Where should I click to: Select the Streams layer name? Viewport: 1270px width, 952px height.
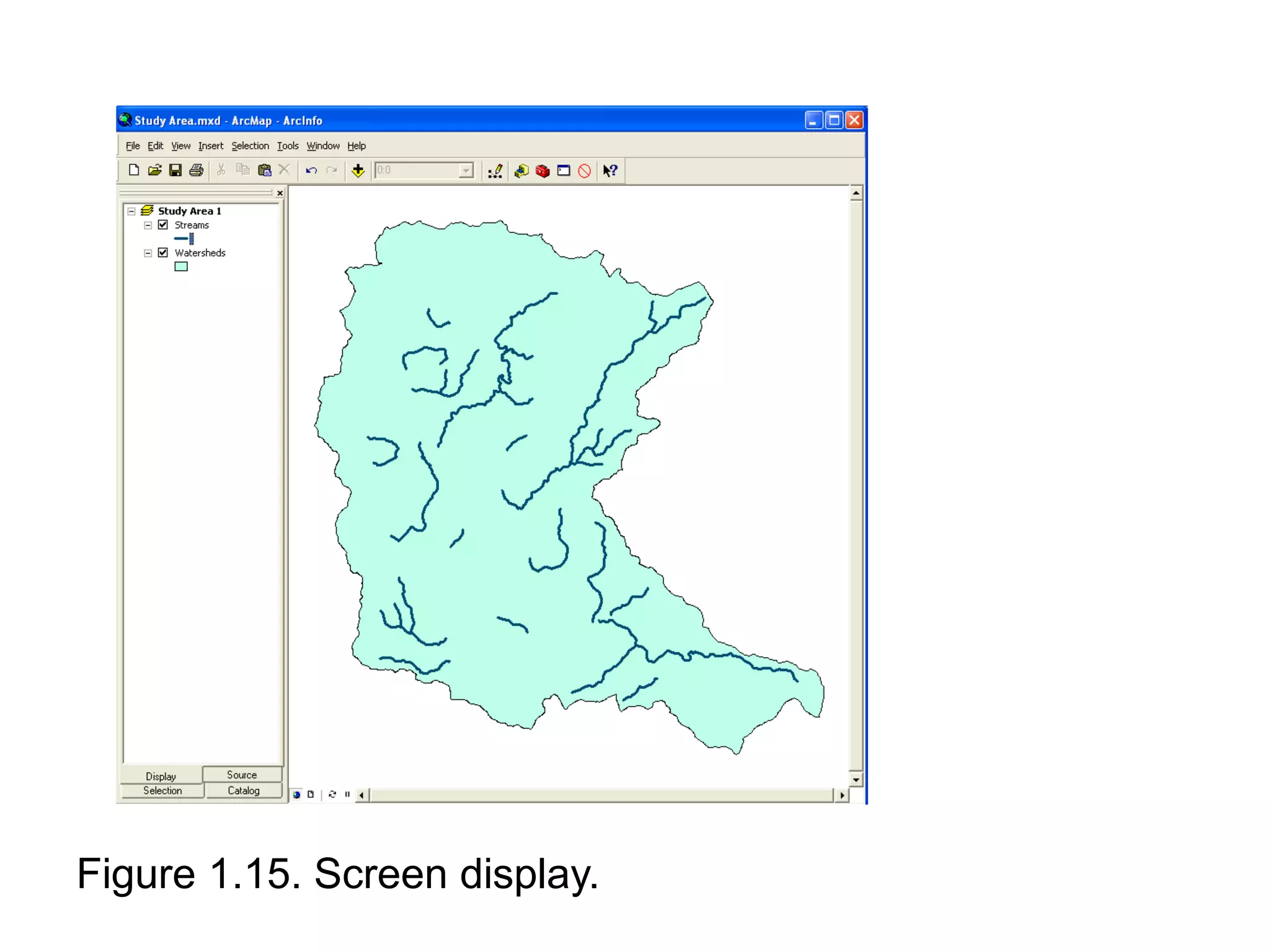pyautogui.click(x=192, y=225)
